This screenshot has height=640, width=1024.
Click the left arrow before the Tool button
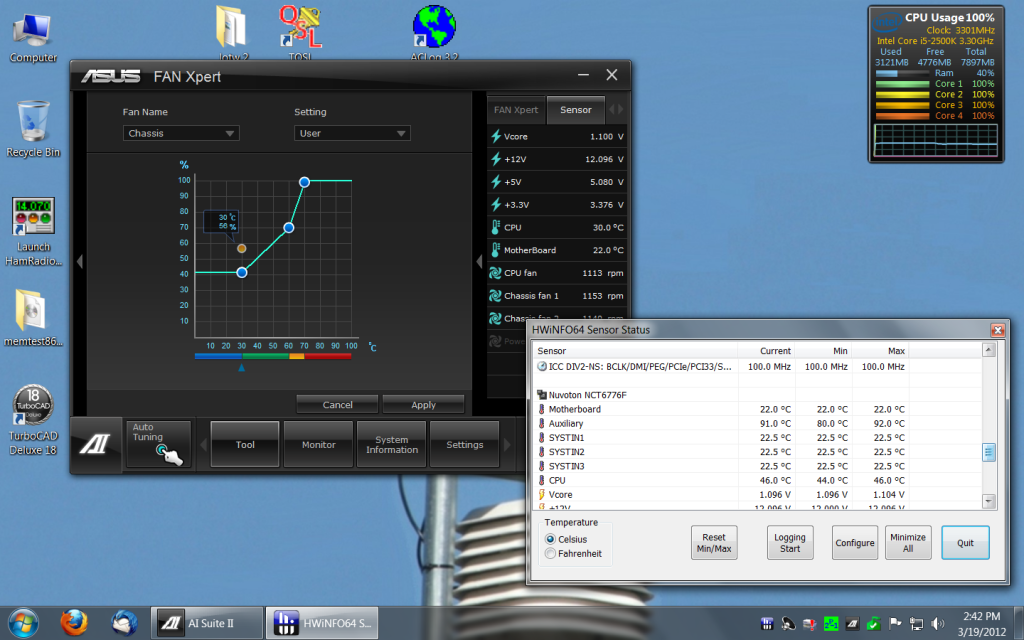(203, 445)
